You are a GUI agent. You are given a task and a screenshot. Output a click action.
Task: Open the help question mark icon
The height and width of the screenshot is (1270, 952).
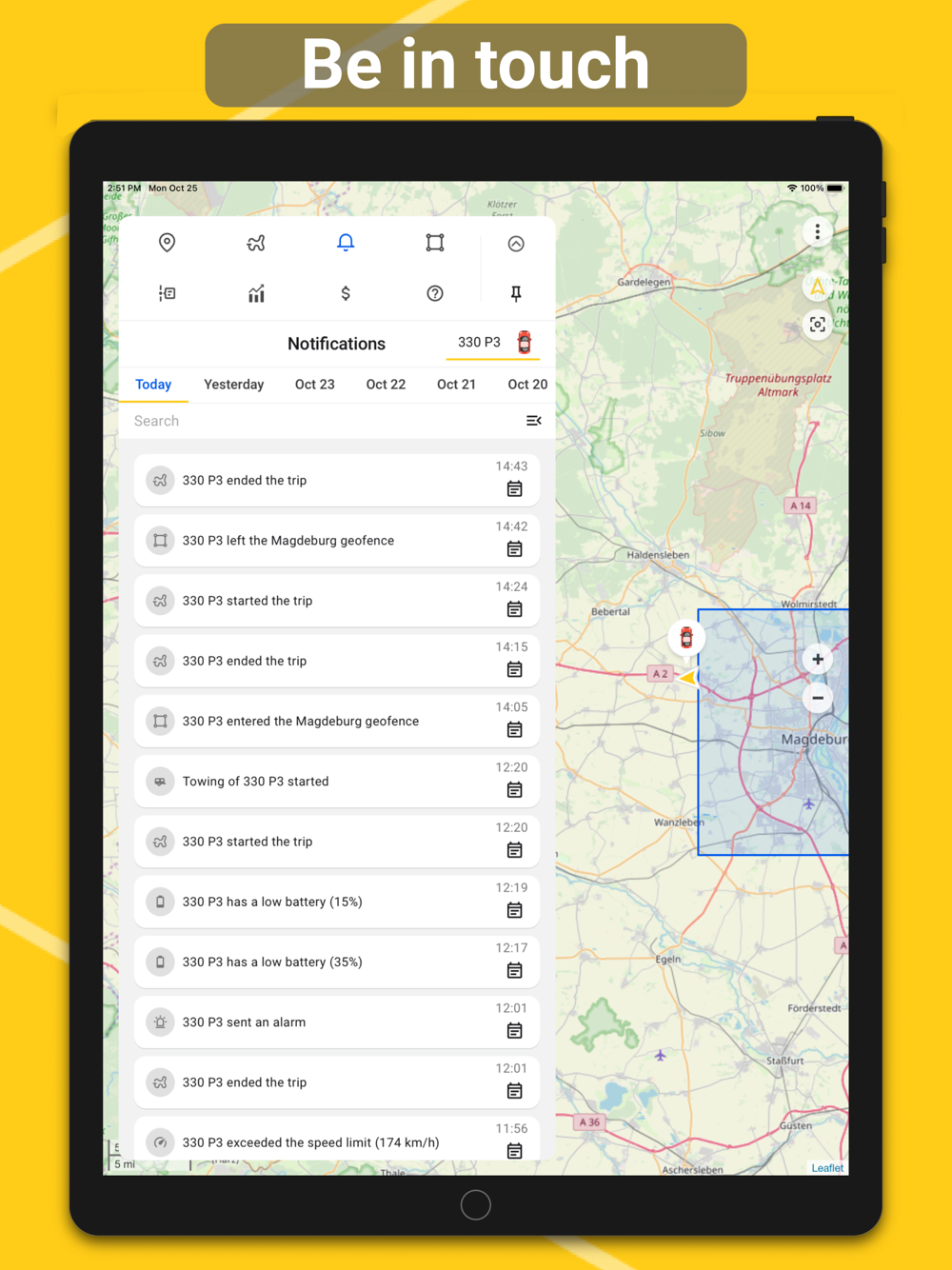435,293
